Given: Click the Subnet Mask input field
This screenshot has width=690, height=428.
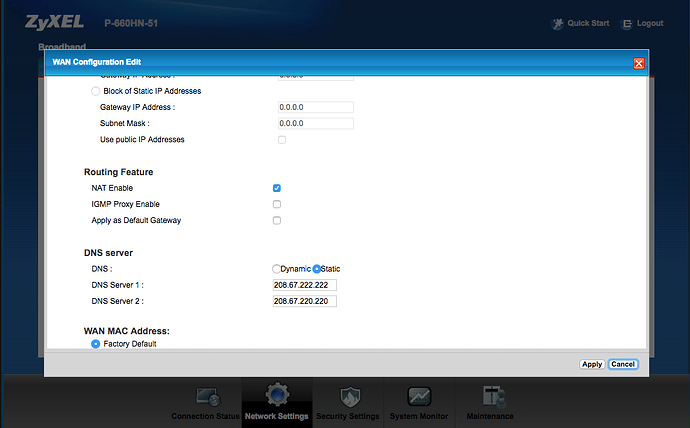Looking at the screenshot, I should click(x=314, y=124).
